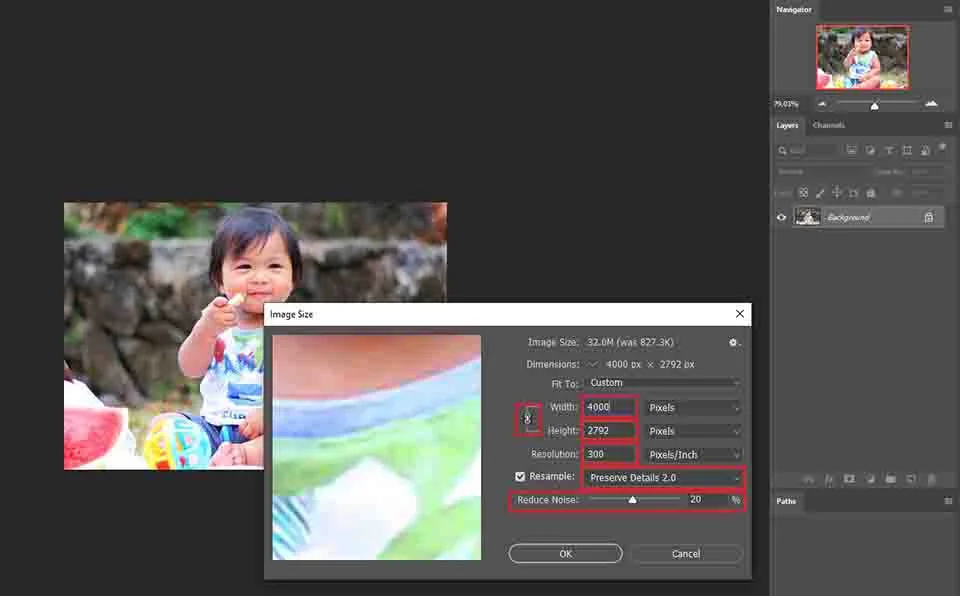Open the Width units Pixels dropdown

tap(693, 407)
